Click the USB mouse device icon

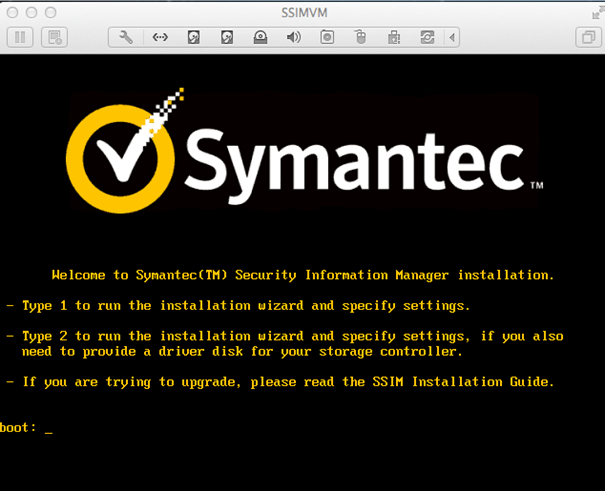[361, 37]
